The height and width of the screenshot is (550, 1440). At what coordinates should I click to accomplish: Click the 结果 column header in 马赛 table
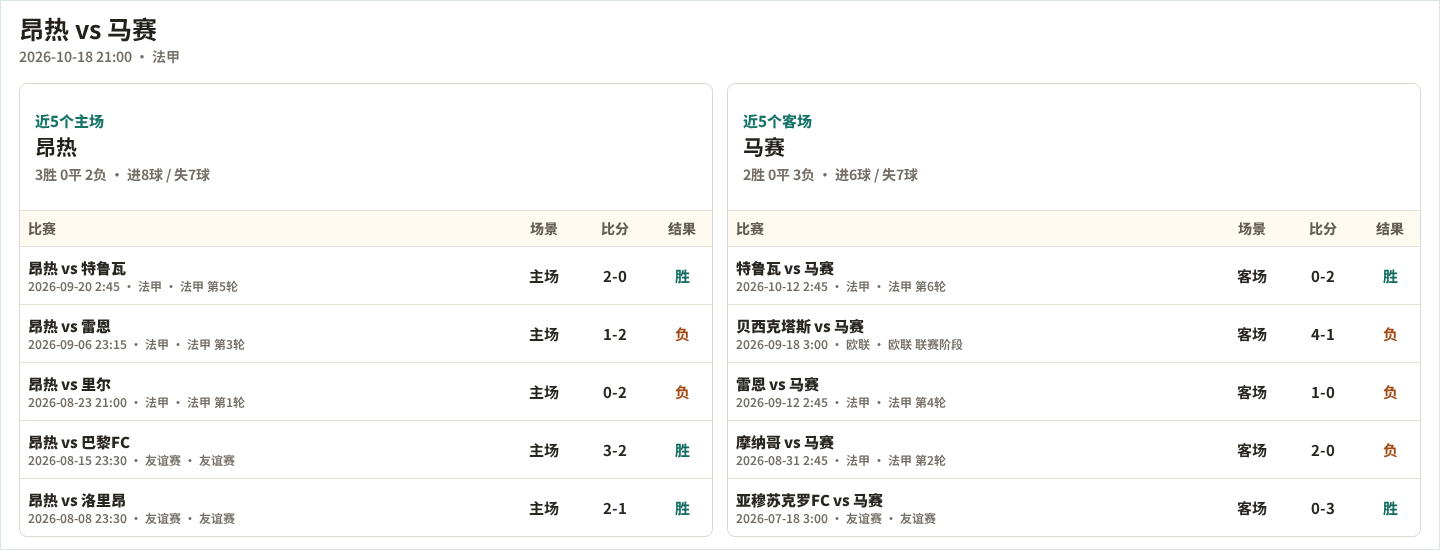1390,229
